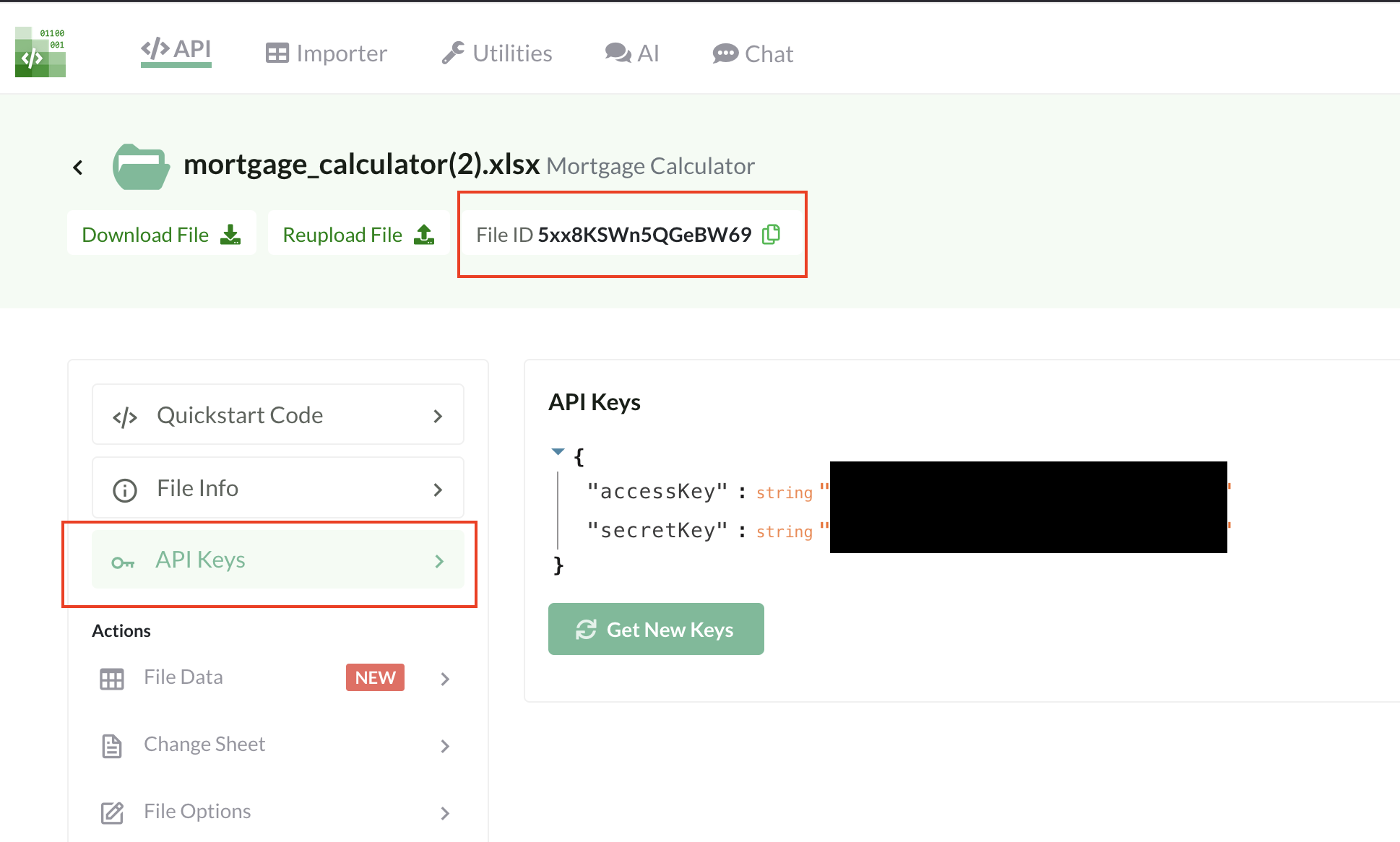
Task: Click the NEW badge on File Data
Action: pos(375,677)
